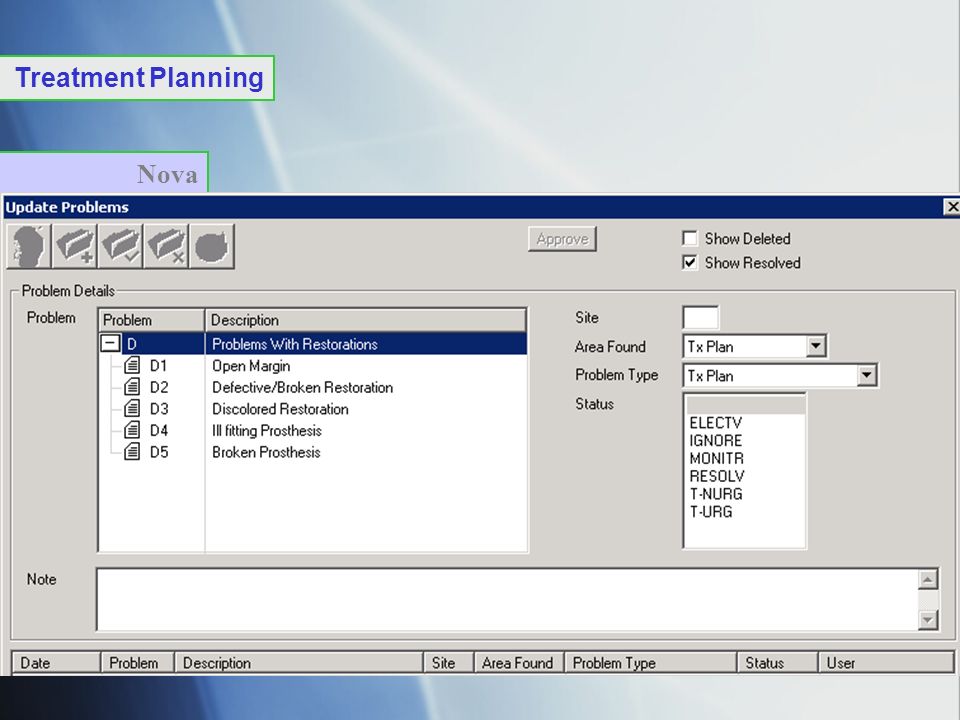Click bottom table Site column header
Image resolution: width=960 pixels, height=720 pixels.
point(449,662)
